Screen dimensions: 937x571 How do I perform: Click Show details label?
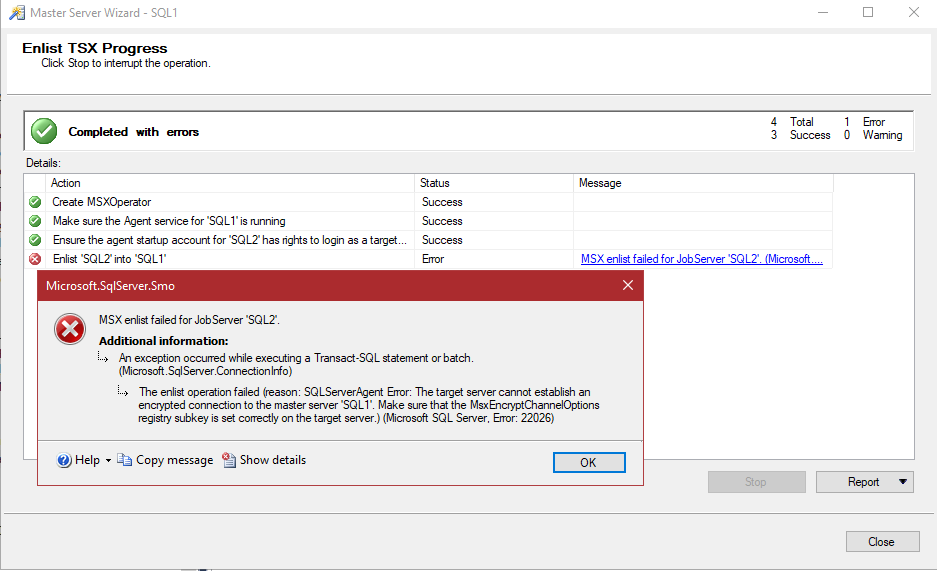[272, 460]
